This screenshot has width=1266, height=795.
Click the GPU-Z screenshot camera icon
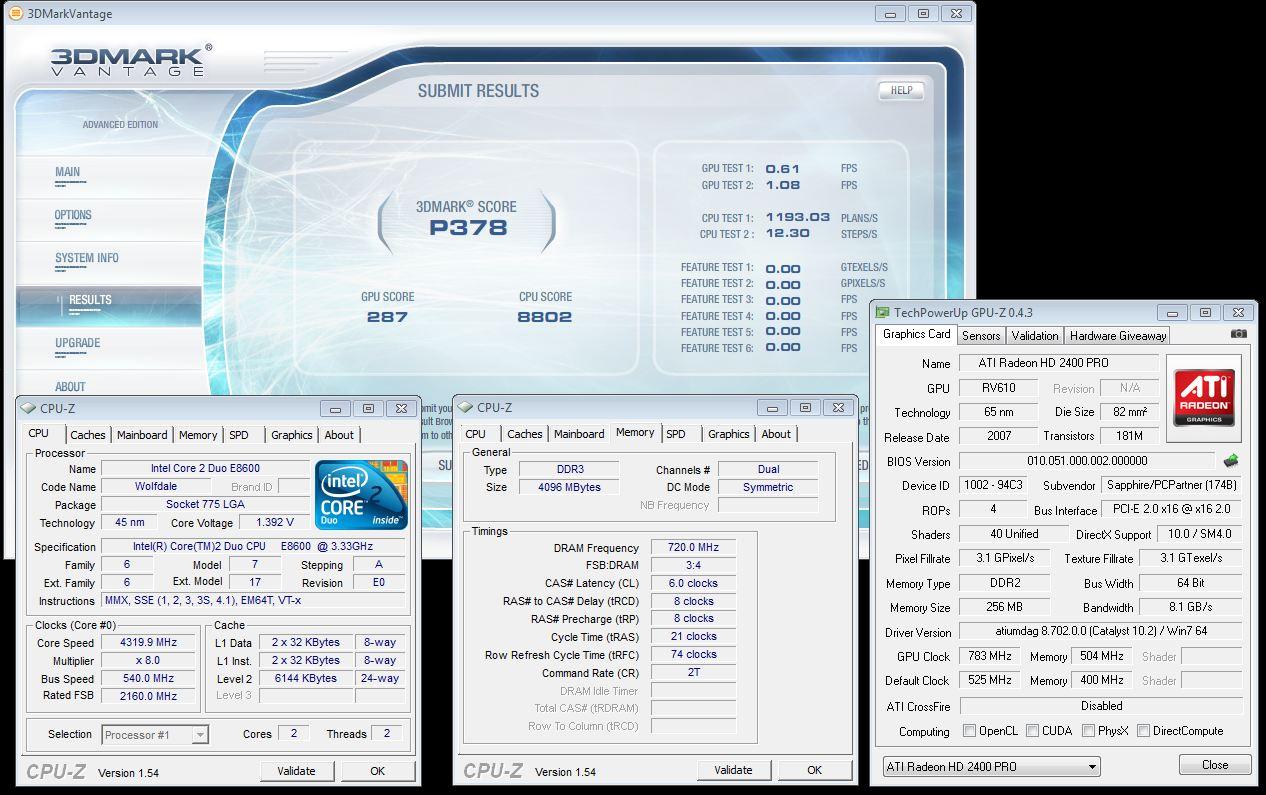[x=1239, y=334]
